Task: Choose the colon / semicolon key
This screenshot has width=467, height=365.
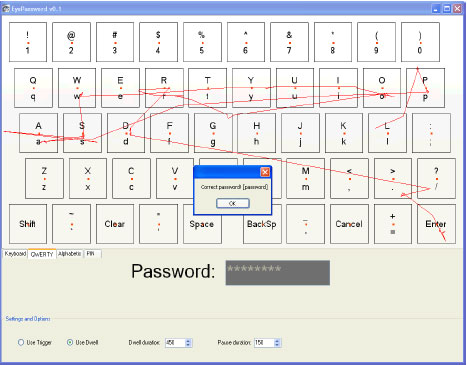Action: (431, 133)
